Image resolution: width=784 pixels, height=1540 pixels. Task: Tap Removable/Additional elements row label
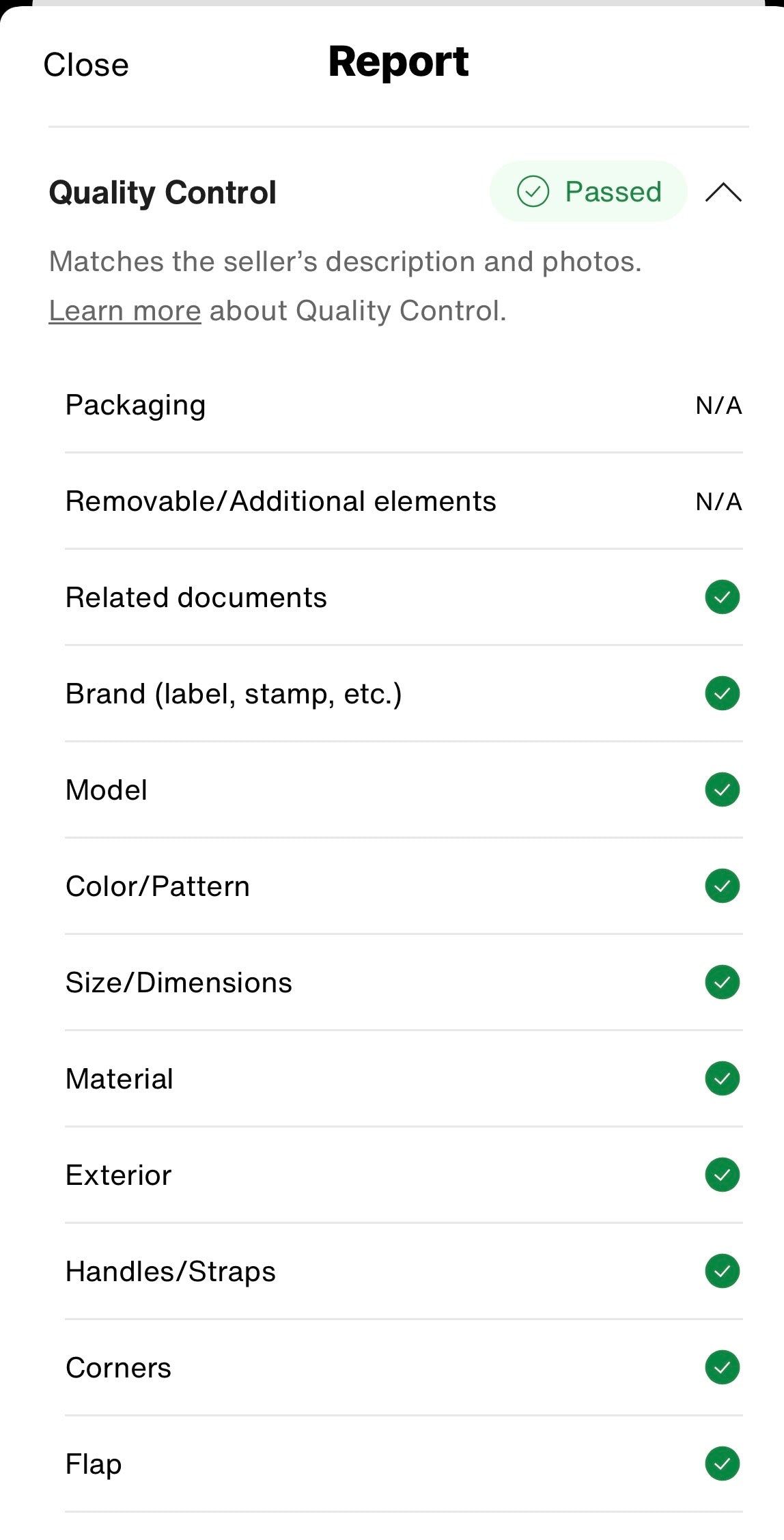(280, 501)
